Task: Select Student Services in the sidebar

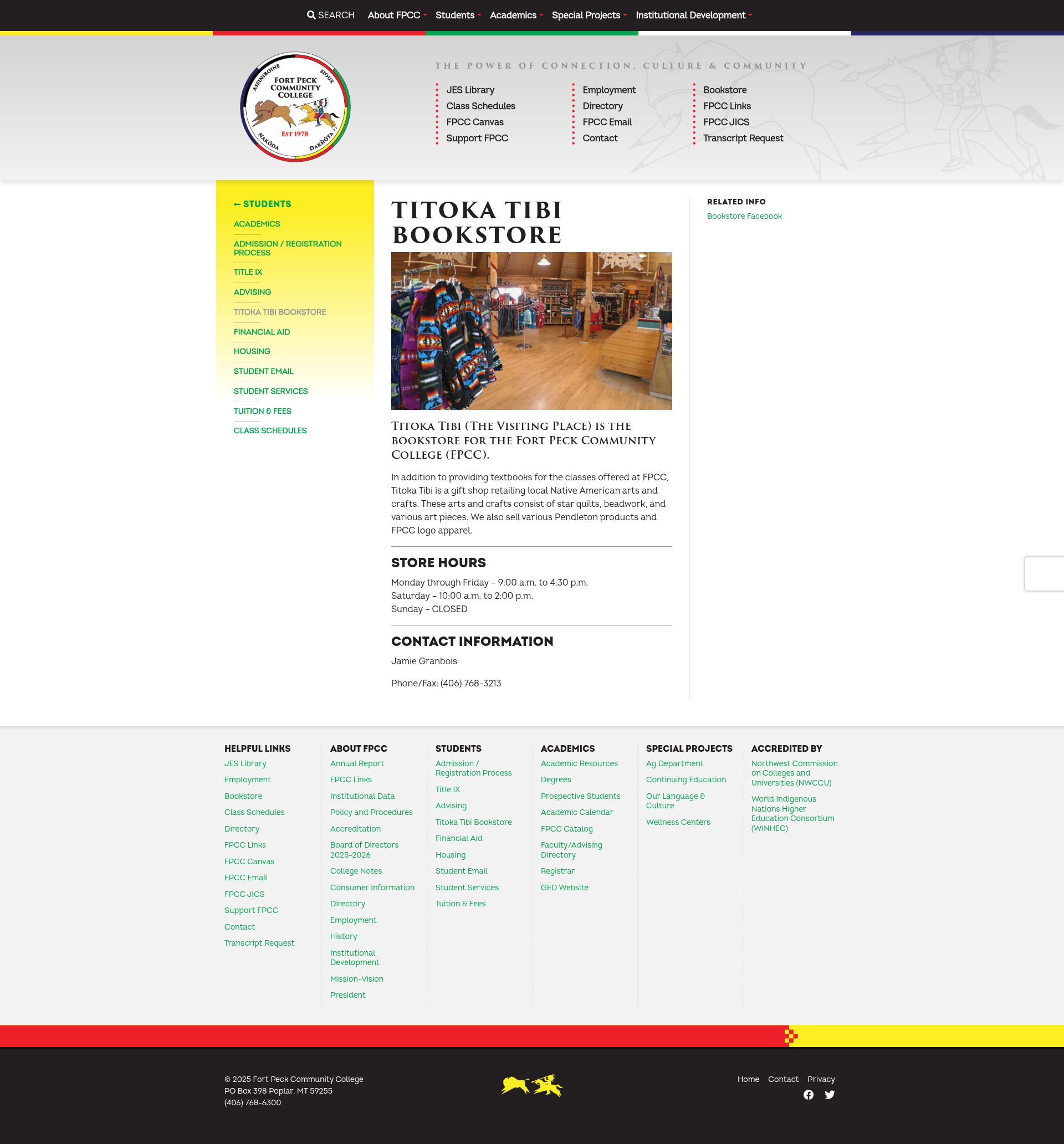Action: pos(270,391)
